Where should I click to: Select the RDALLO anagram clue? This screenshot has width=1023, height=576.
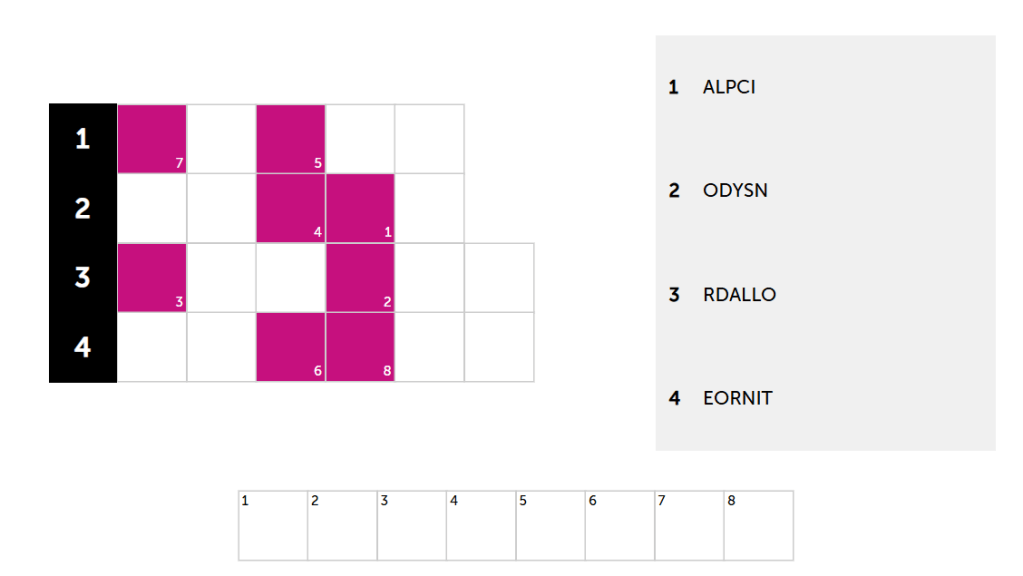(x=739, y=295)
